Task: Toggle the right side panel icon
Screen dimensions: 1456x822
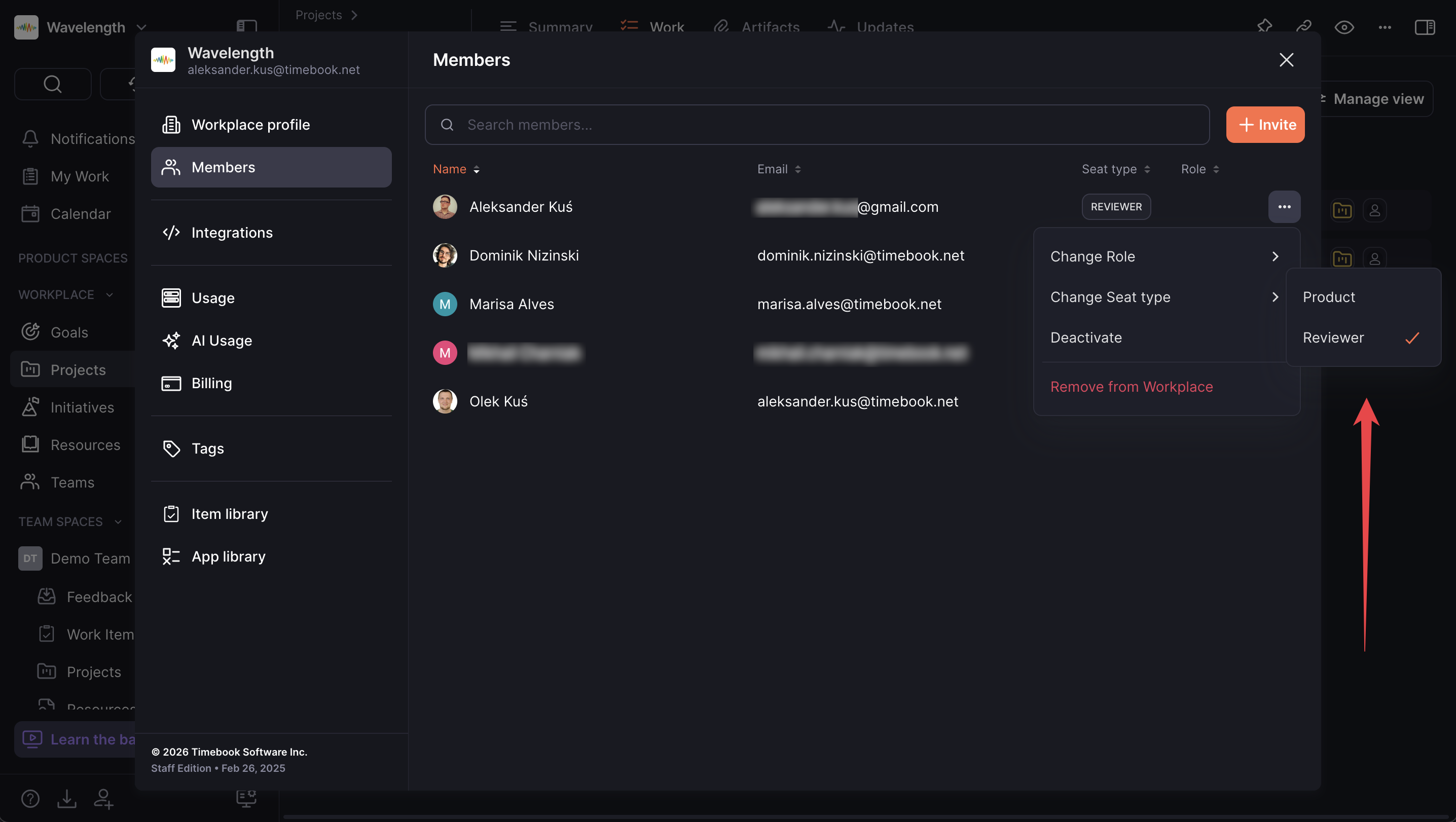Action: [1425, 27]
